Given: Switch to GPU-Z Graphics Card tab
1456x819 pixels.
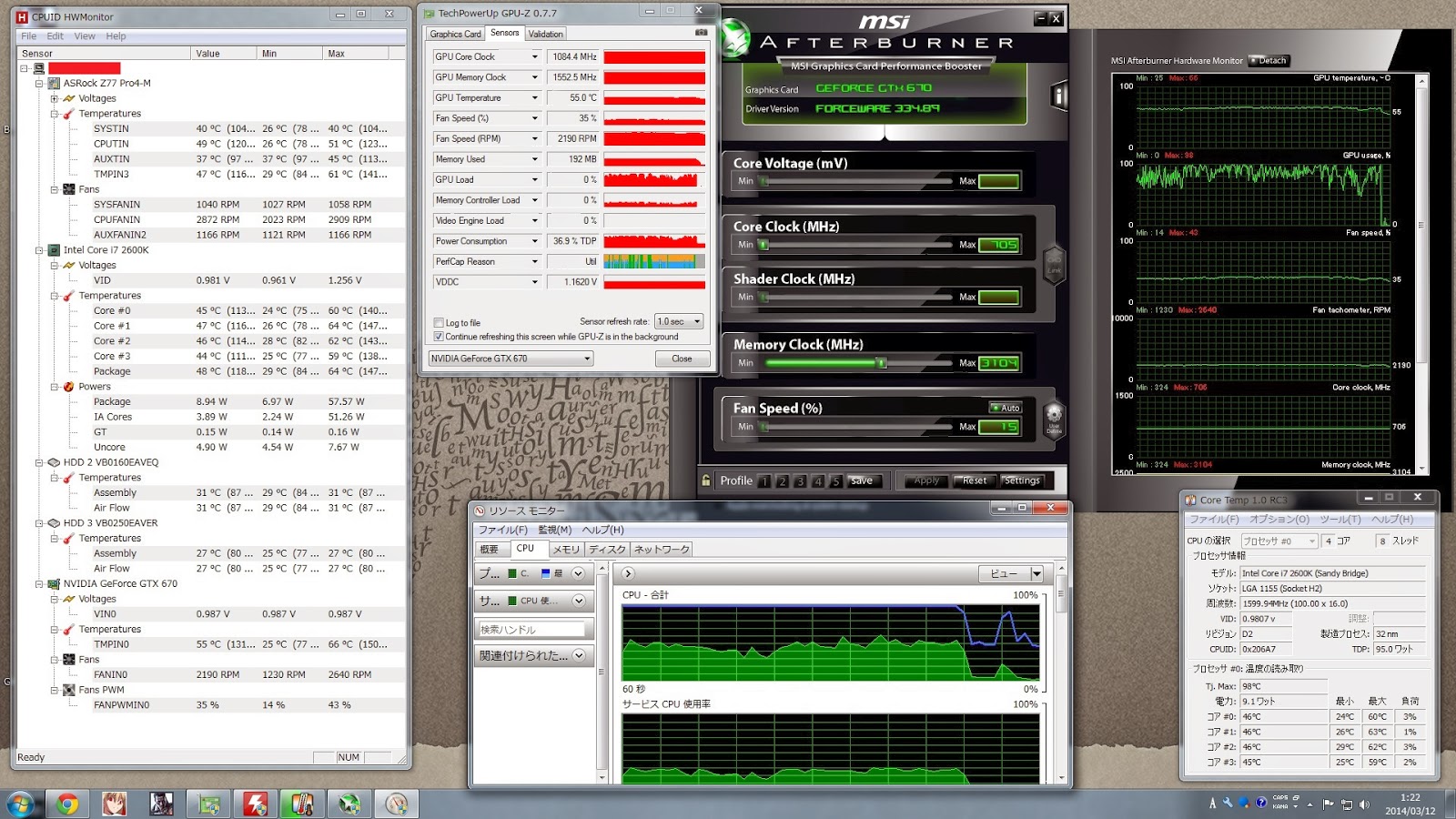Looking at the screenshot, I should 455,34.
